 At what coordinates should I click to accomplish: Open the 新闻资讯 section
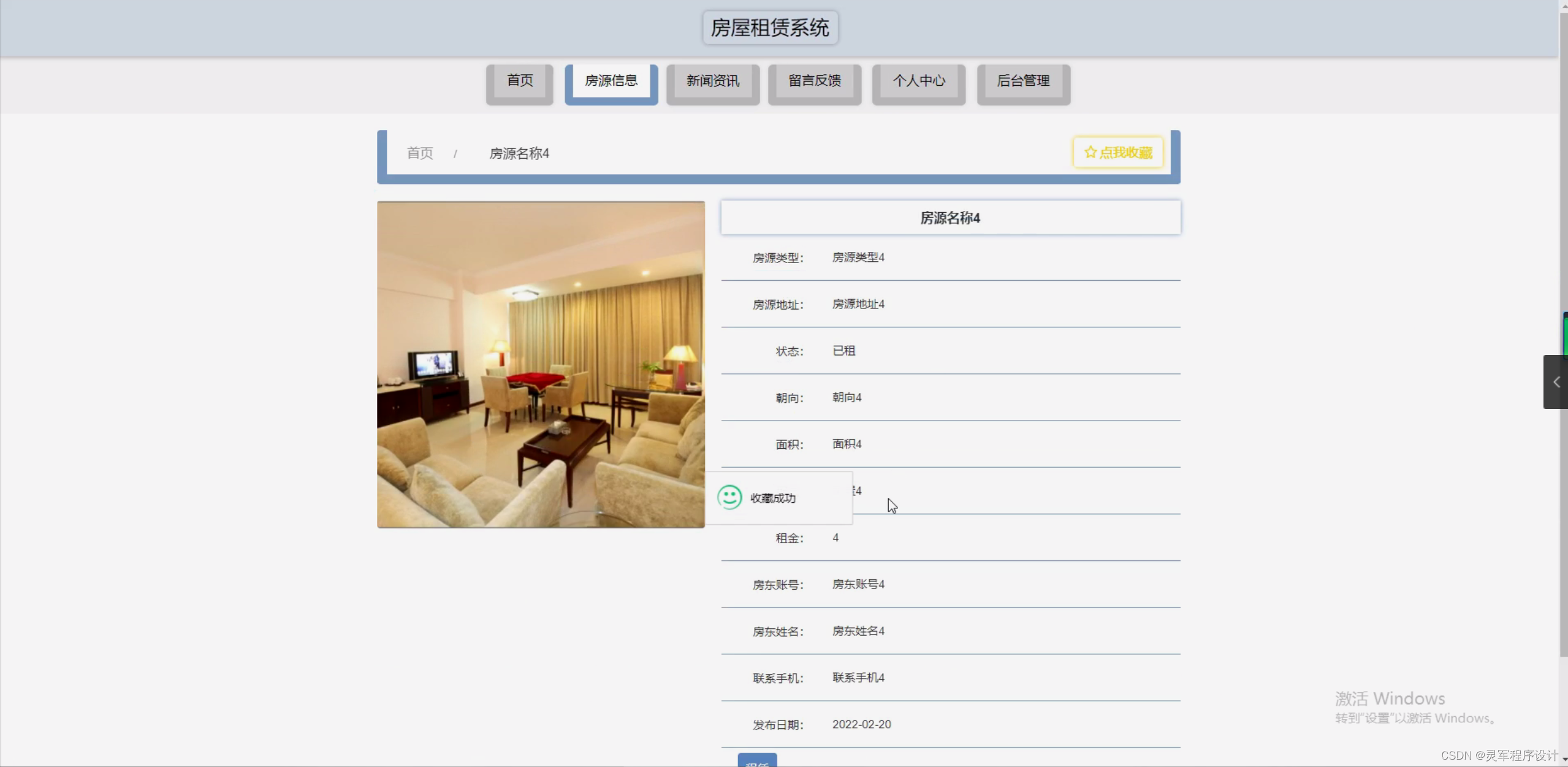pyautogui.click(x=712, y=80)
